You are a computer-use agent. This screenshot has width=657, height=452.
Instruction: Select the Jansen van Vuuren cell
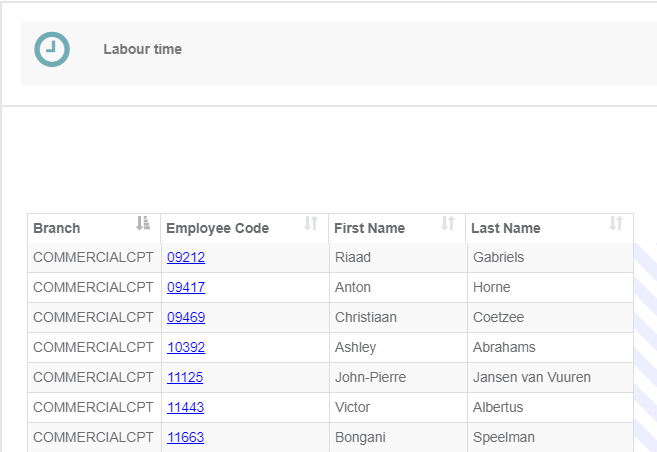pyautogui.click(x=531, y=377)
